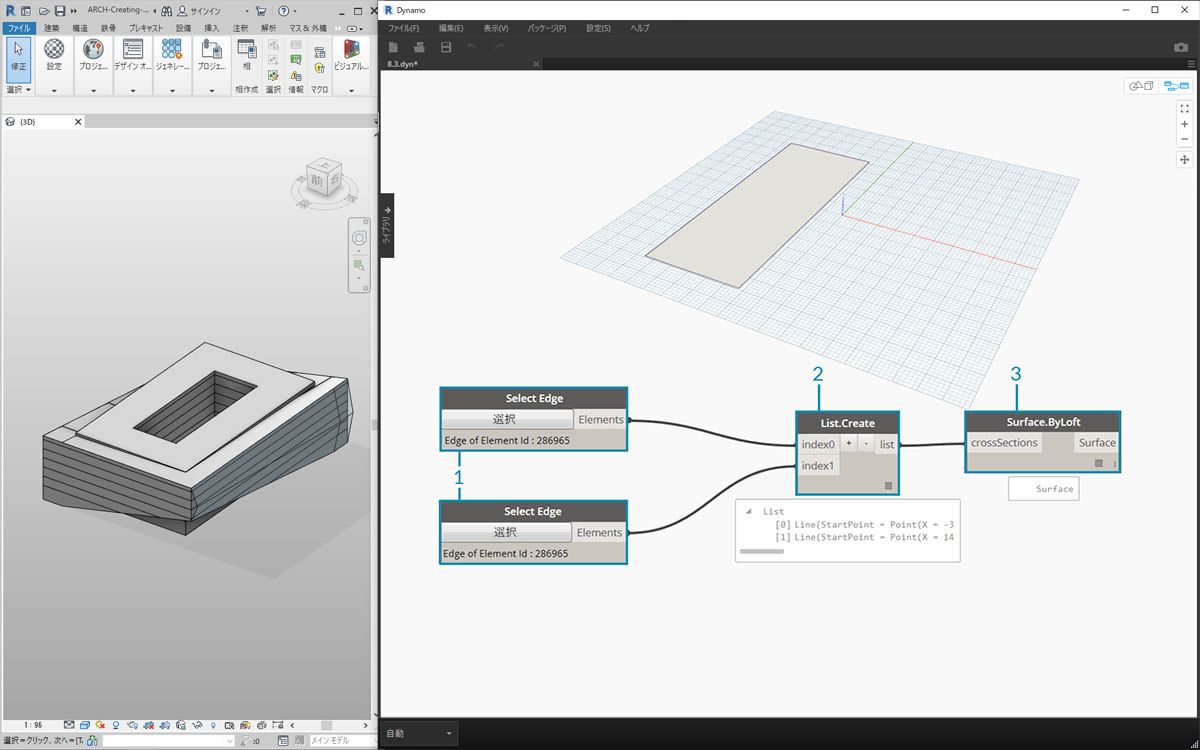
Task: Save the Revit project with the disk icon
Action: coord(59,10)
